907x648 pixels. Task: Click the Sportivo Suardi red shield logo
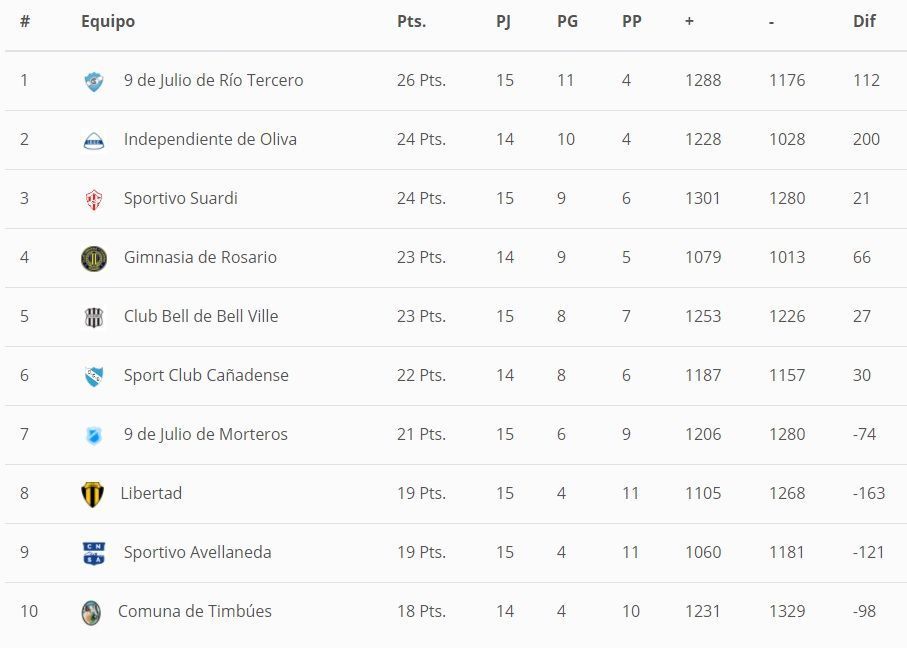tap(93, 199)
